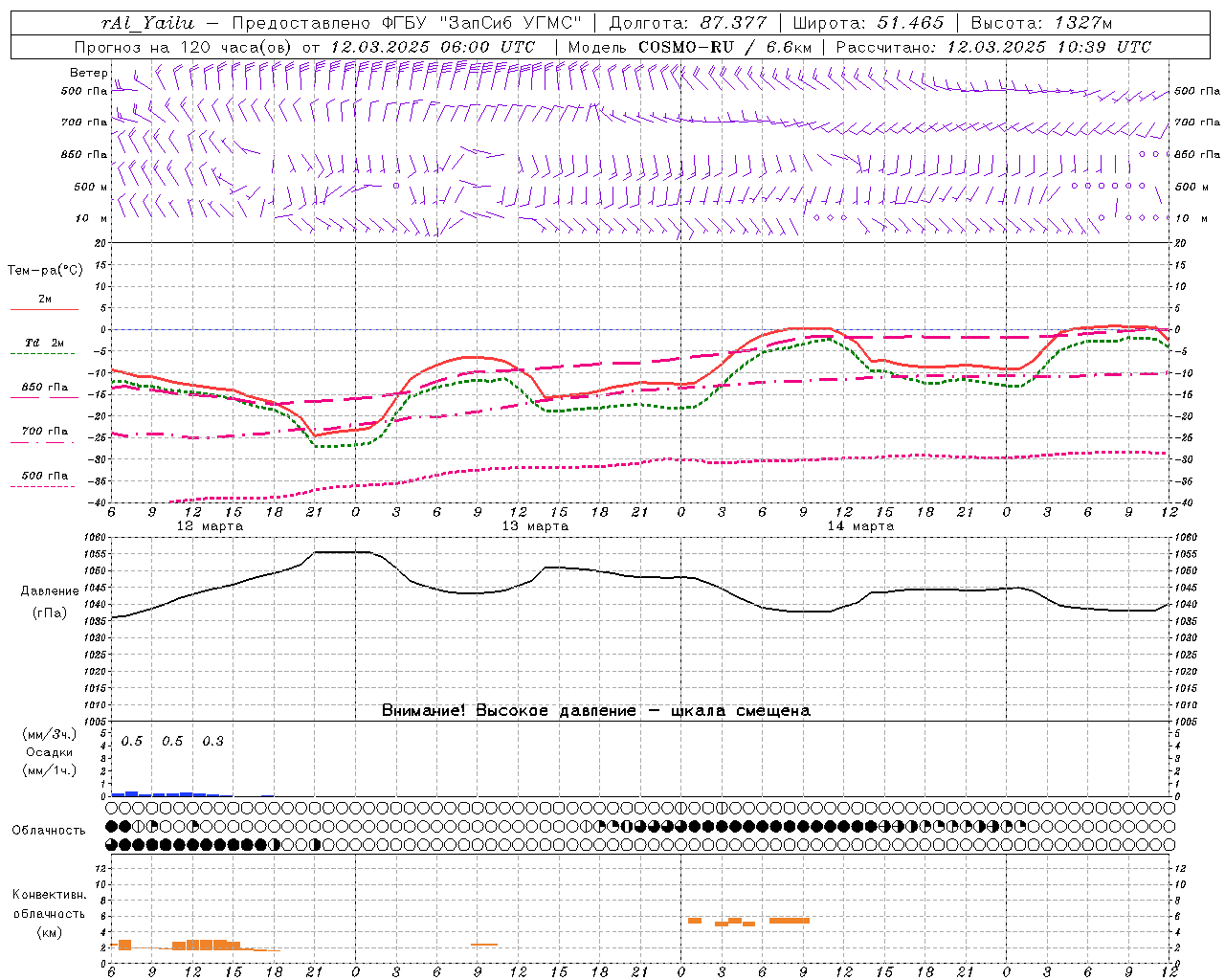Viewport: 1225px width, 980px height.
Task: Click the 'Тем-ра(°C)' temperature panel label
Action: [x=45, y=271]
